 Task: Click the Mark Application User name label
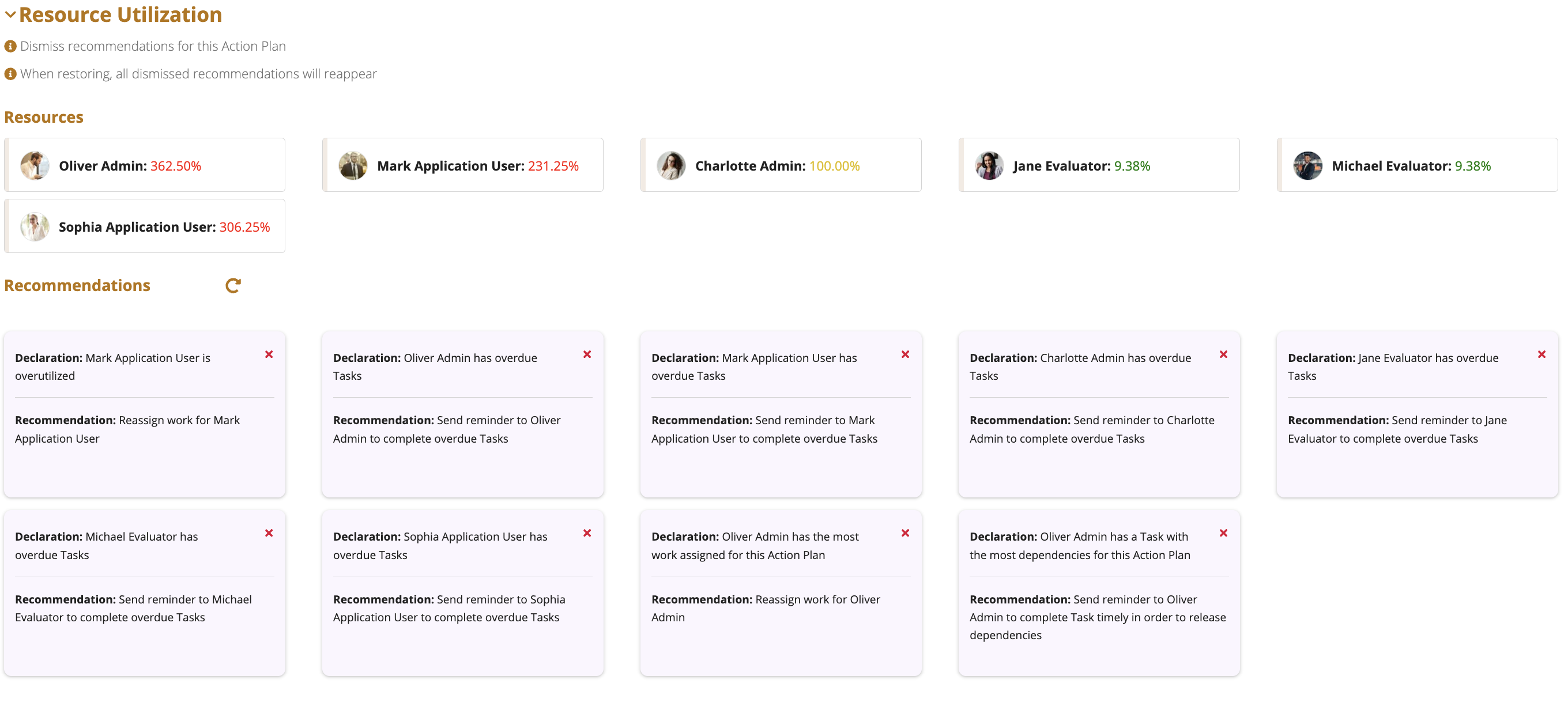(451, 165)
